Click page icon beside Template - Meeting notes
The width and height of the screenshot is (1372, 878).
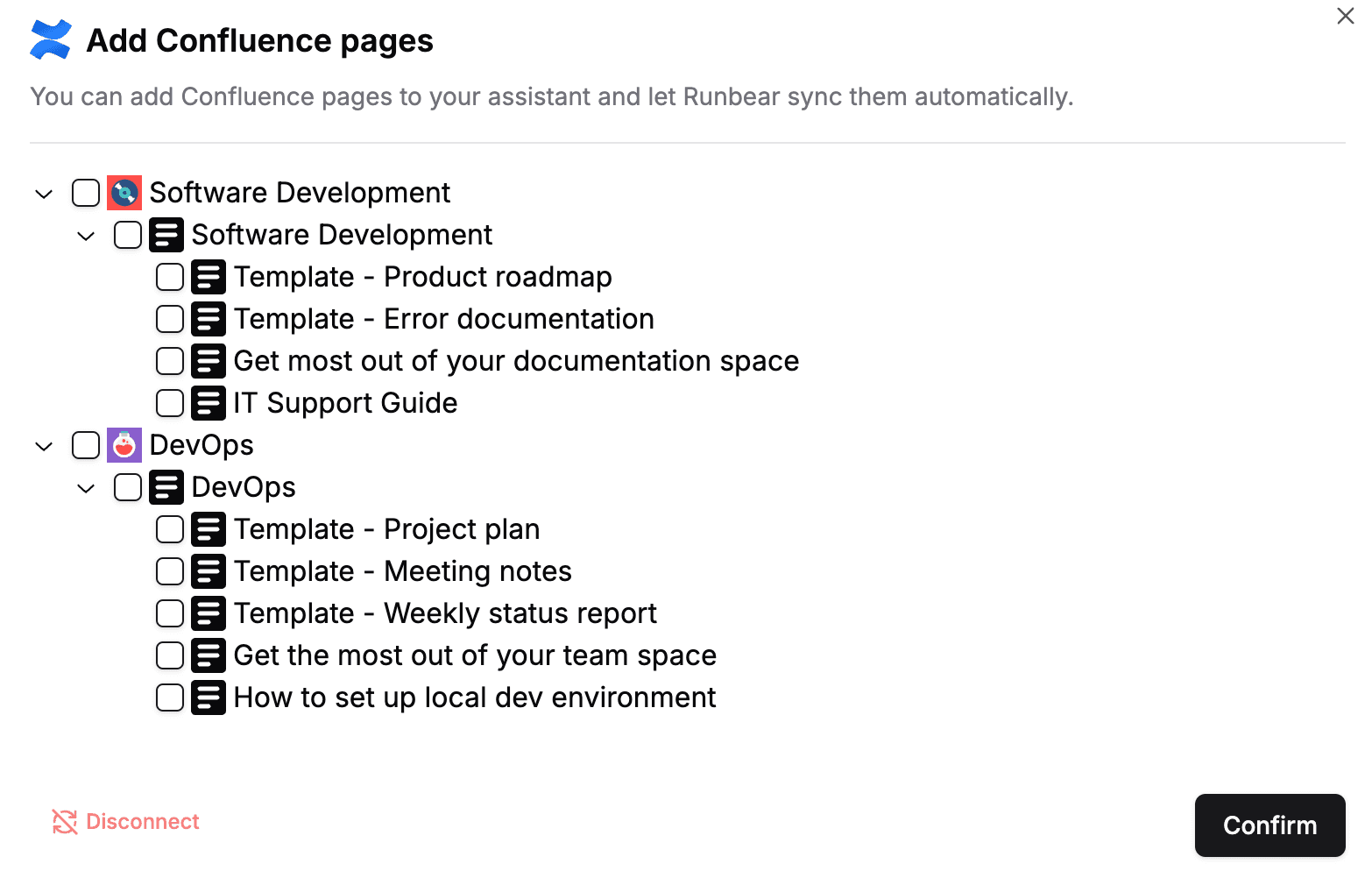pyautogui.click(x=209, y=571)
